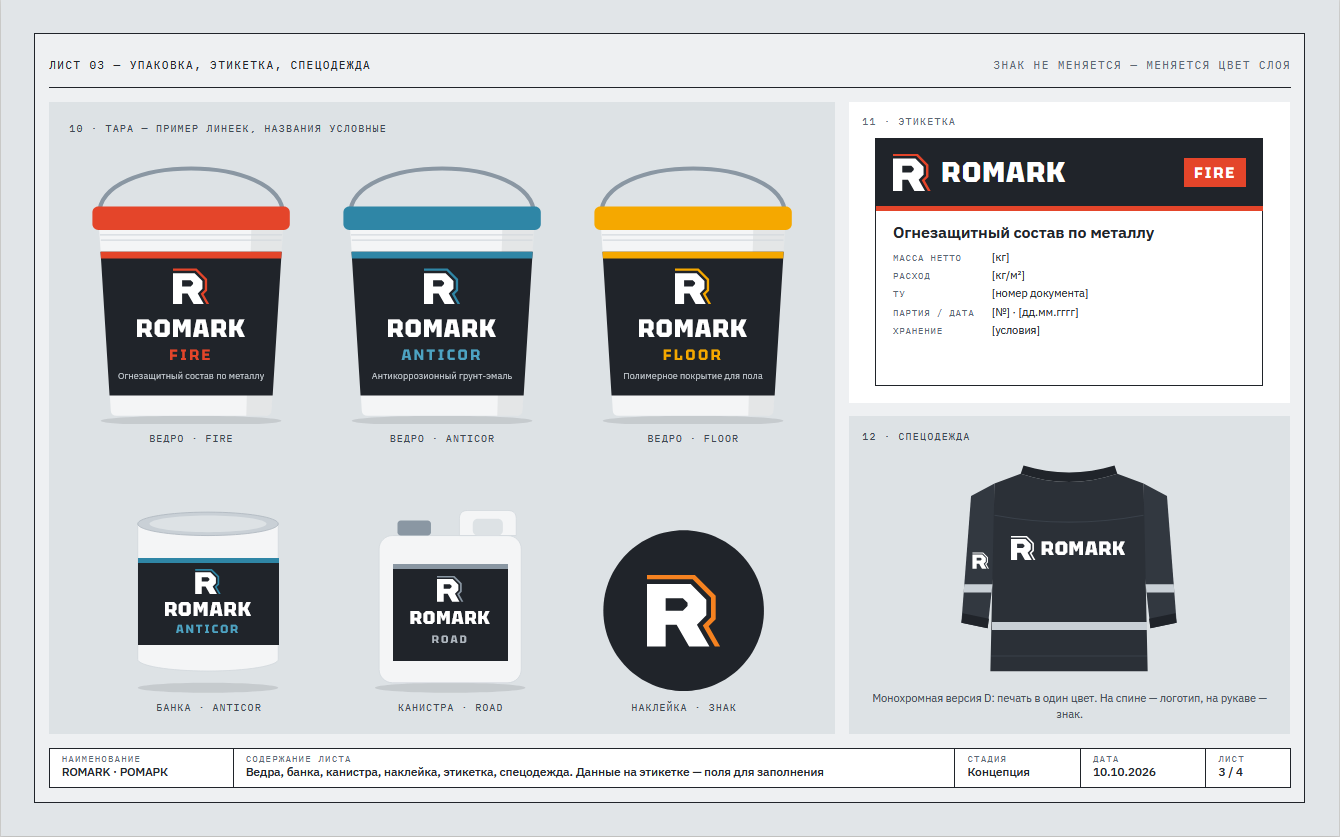Click the '[кг/м²]' расход placeholder
1340x837 pixels.
(x=1008, y=276)
